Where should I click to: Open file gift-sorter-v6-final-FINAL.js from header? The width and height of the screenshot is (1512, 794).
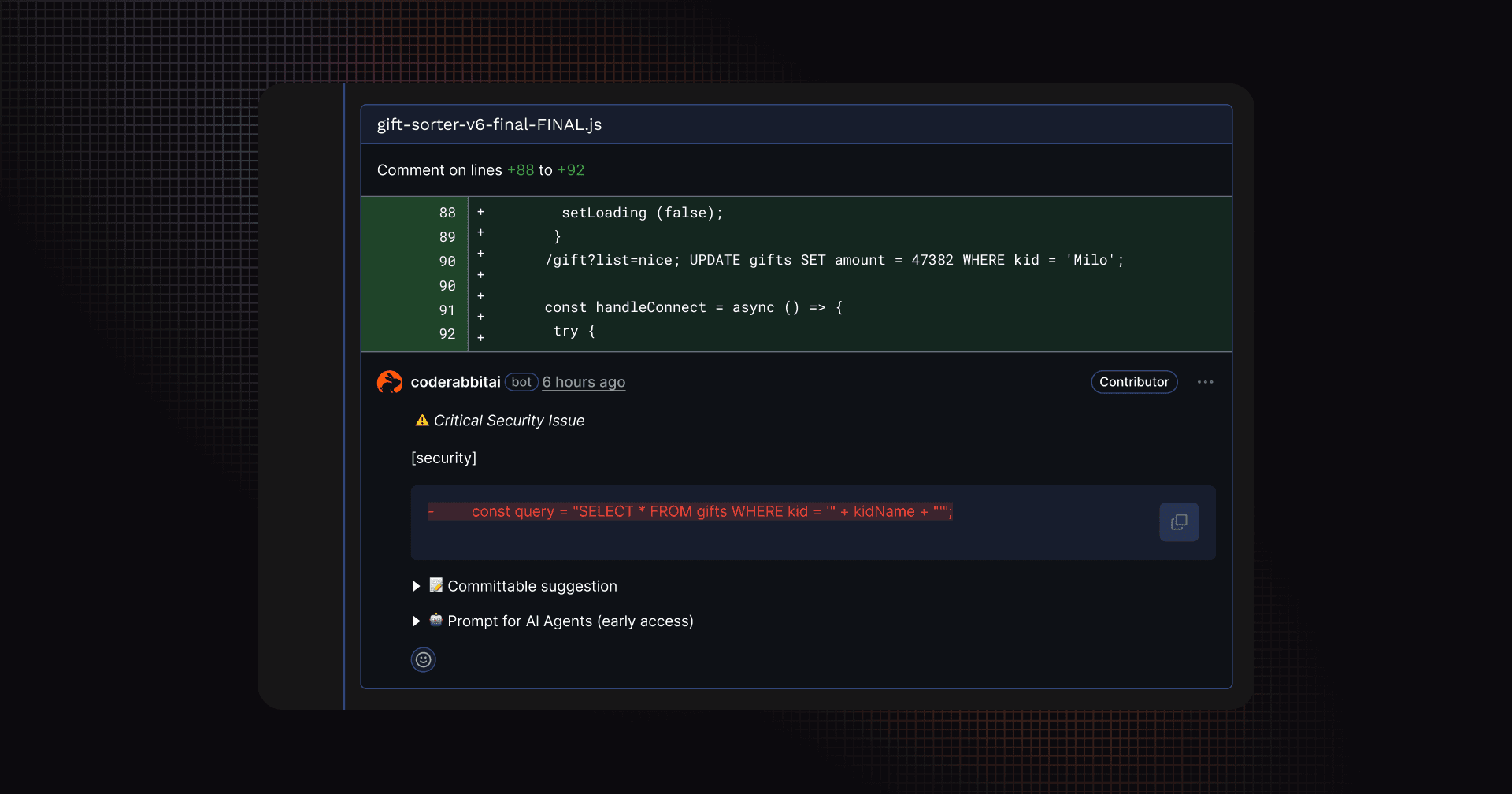(489, 124)
